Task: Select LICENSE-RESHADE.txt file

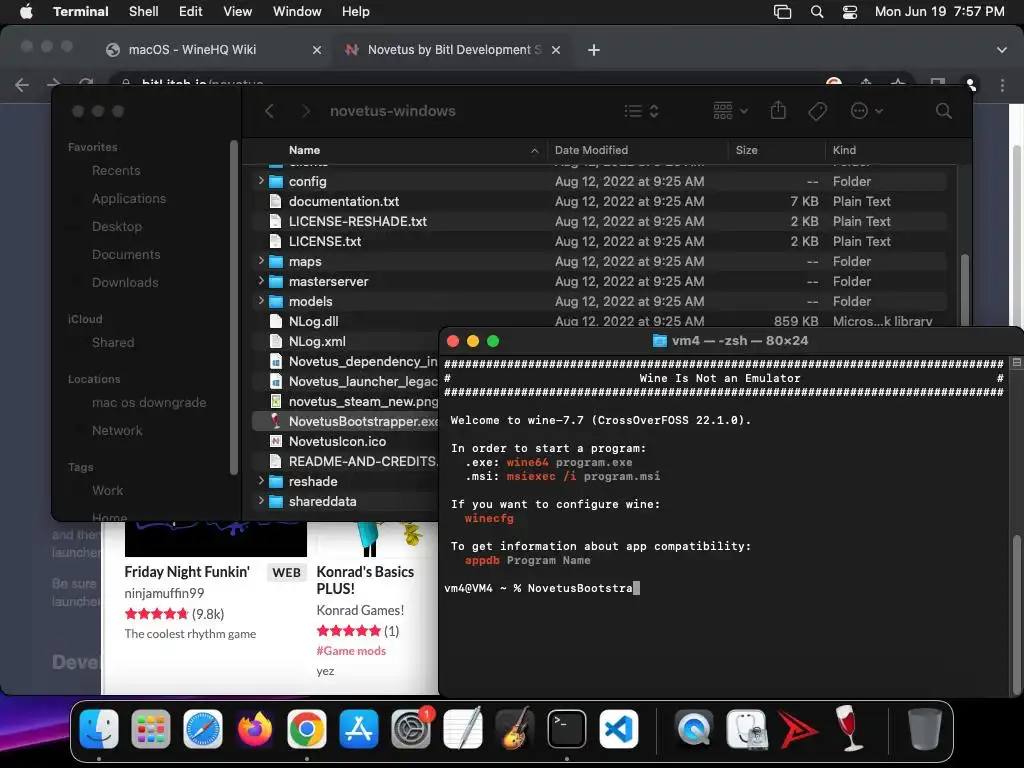Action: (357, 221)
